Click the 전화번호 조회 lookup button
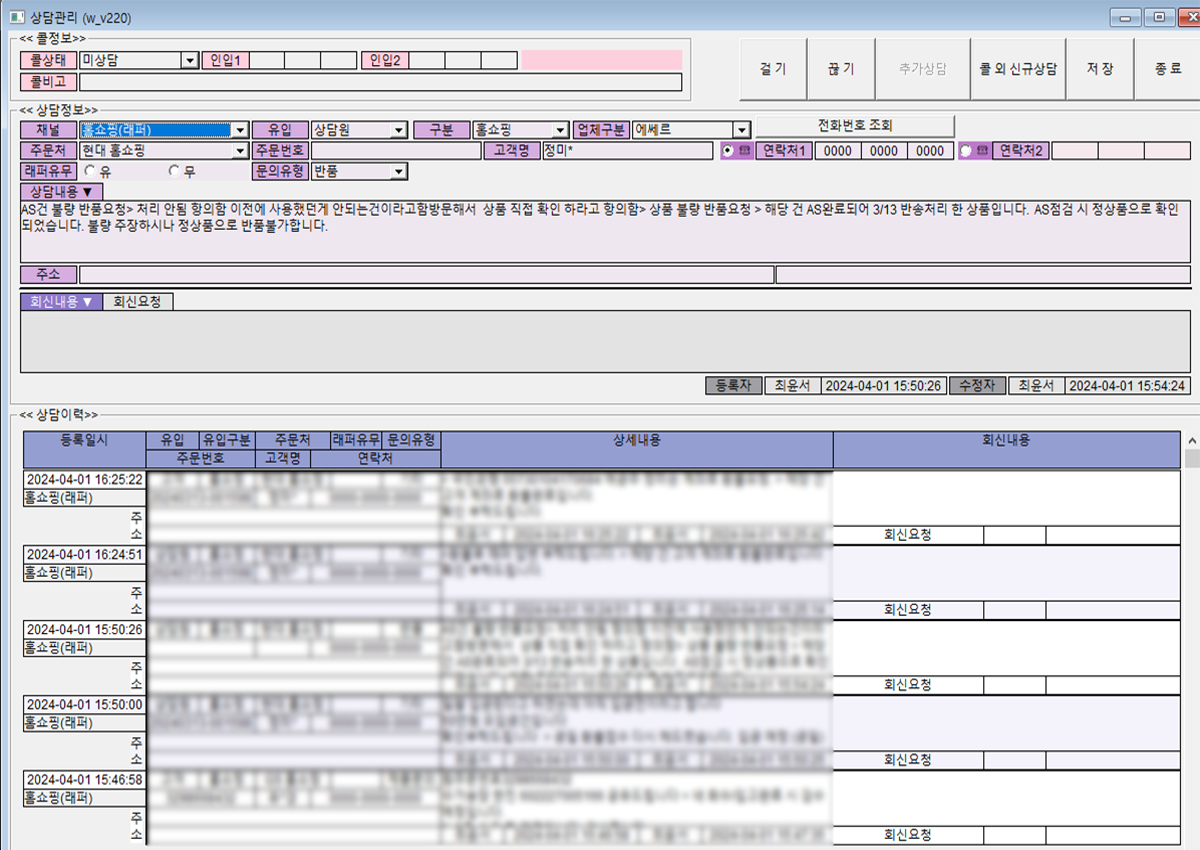 [854, 126]
